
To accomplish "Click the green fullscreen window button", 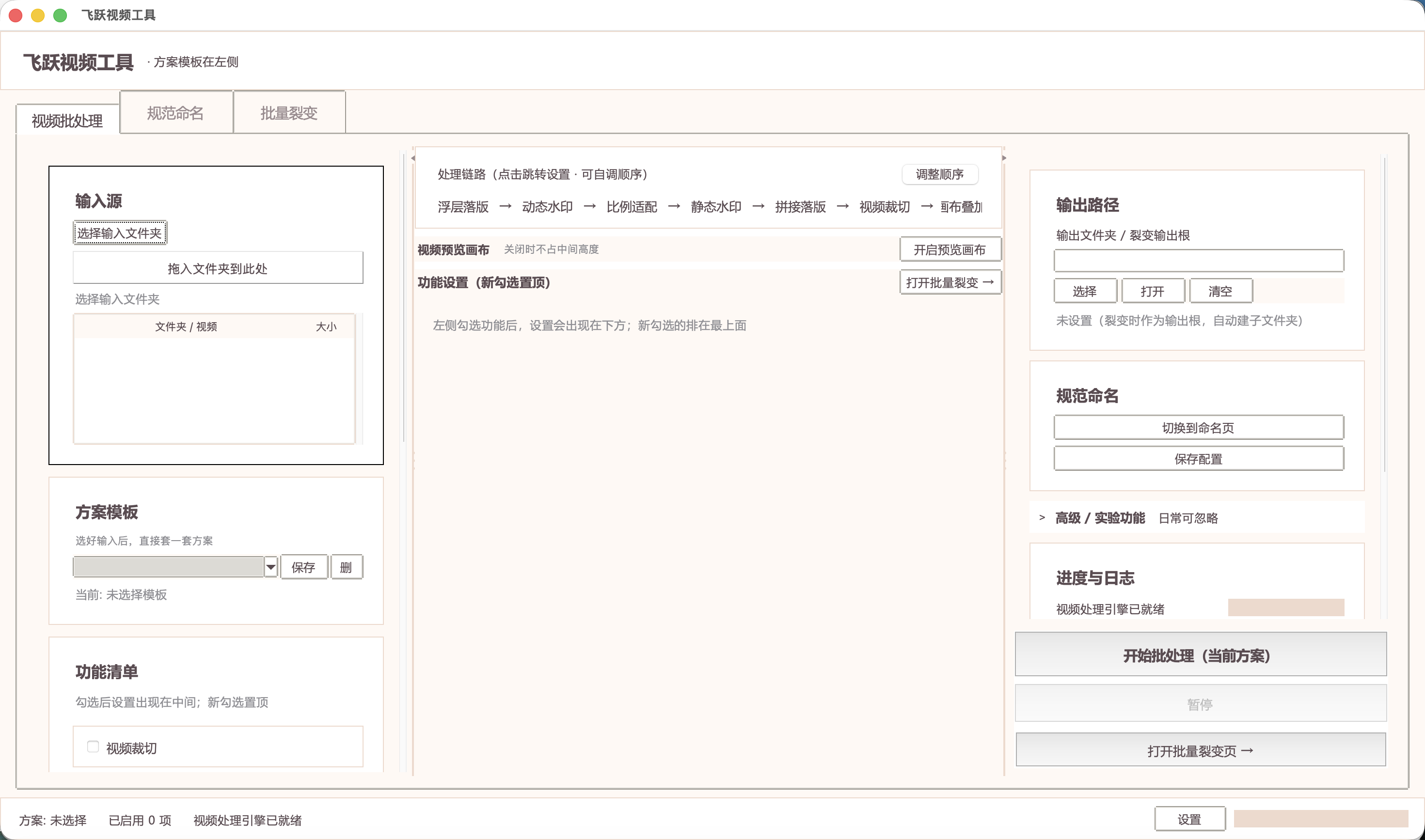I will (x=60, y=16).
